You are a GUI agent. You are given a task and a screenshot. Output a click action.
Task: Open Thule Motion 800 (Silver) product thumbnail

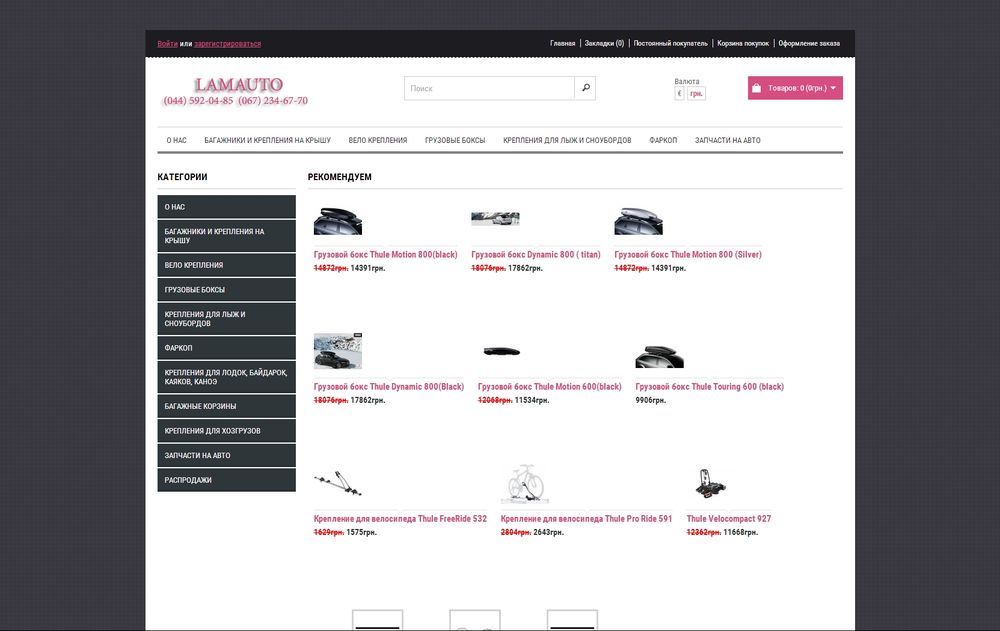638,221
